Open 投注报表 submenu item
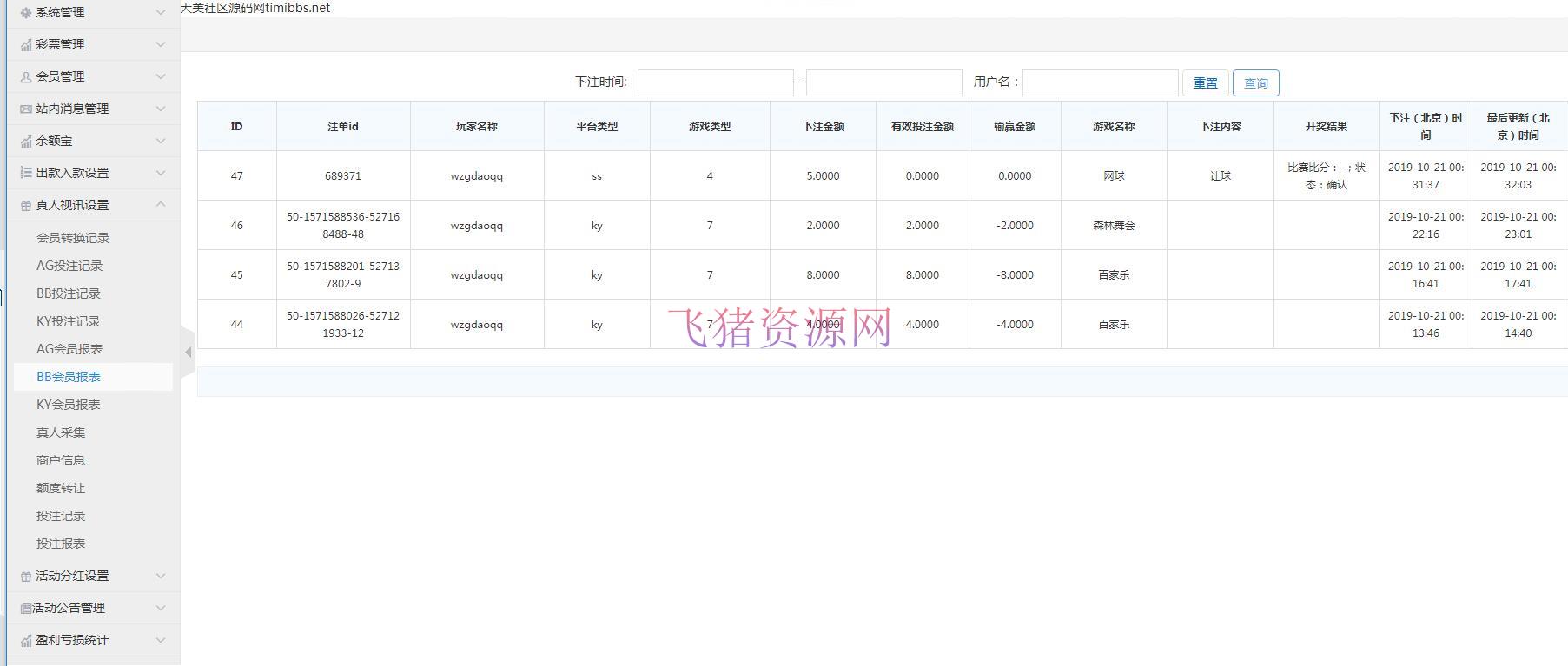The width and height of the screenshot is (1568, 666). point(61,544)
